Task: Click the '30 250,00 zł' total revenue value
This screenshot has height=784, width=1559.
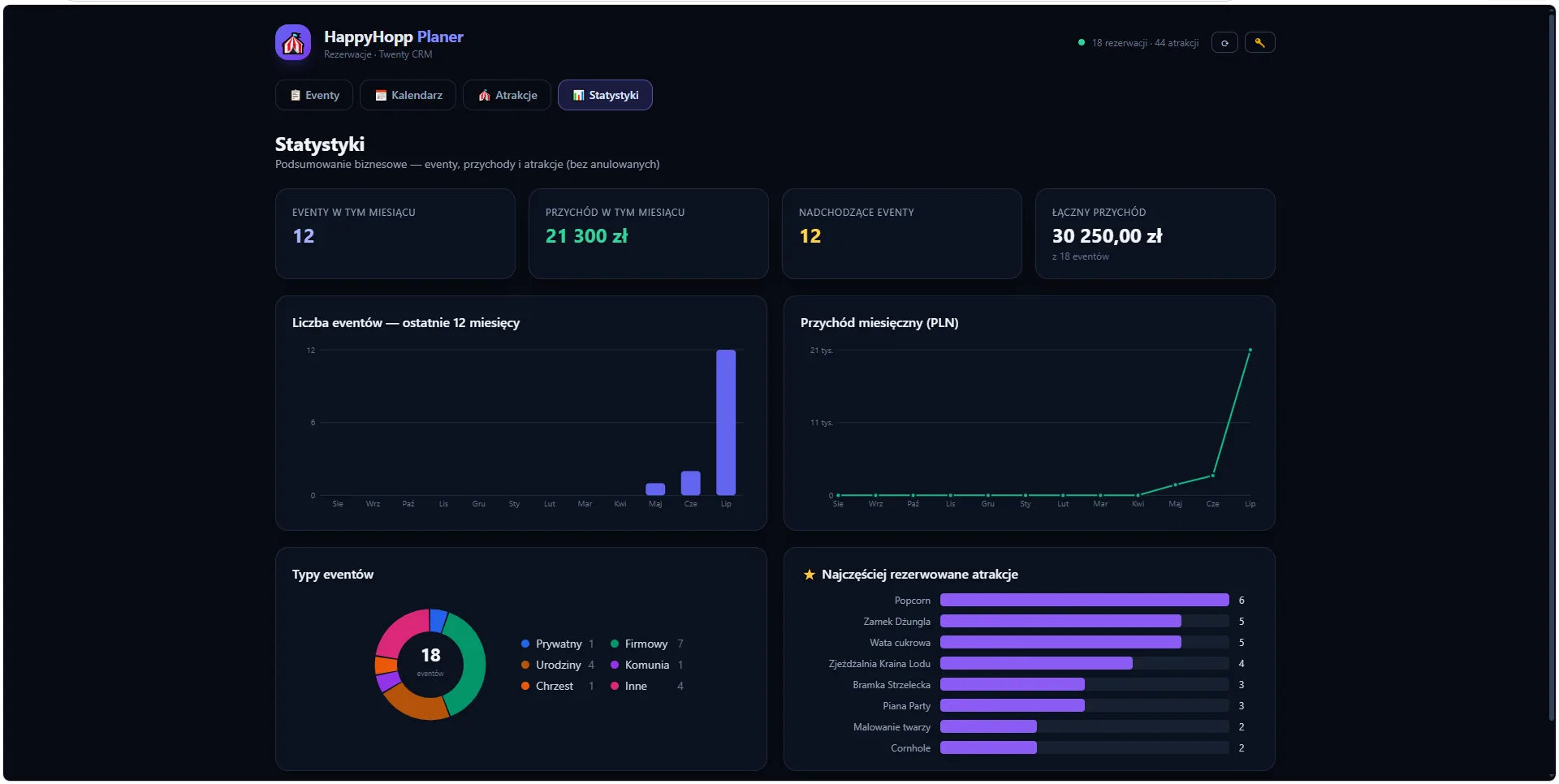Action: click(1108, 236)
